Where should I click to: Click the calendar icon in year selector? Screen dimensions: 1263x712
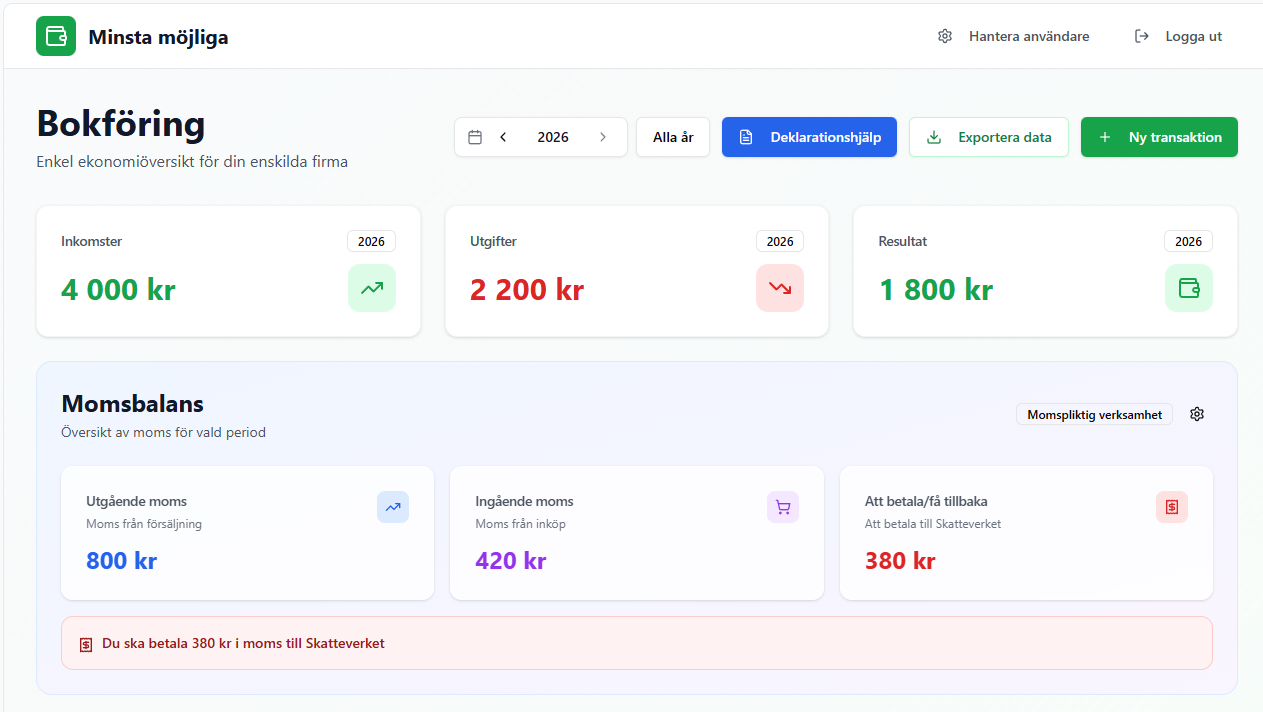click(x=475, y=137)
